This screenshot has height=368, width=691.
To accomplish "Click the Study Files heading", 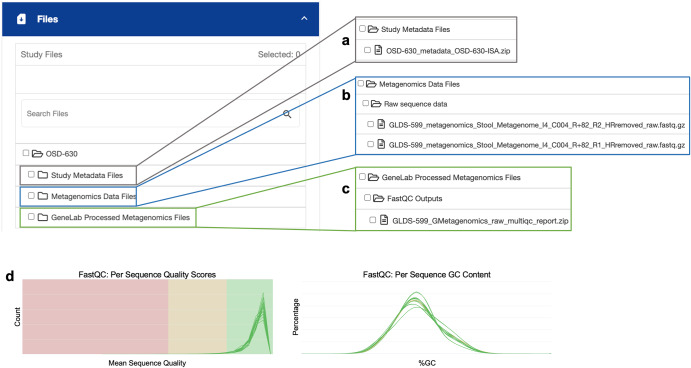I will 41,55.
